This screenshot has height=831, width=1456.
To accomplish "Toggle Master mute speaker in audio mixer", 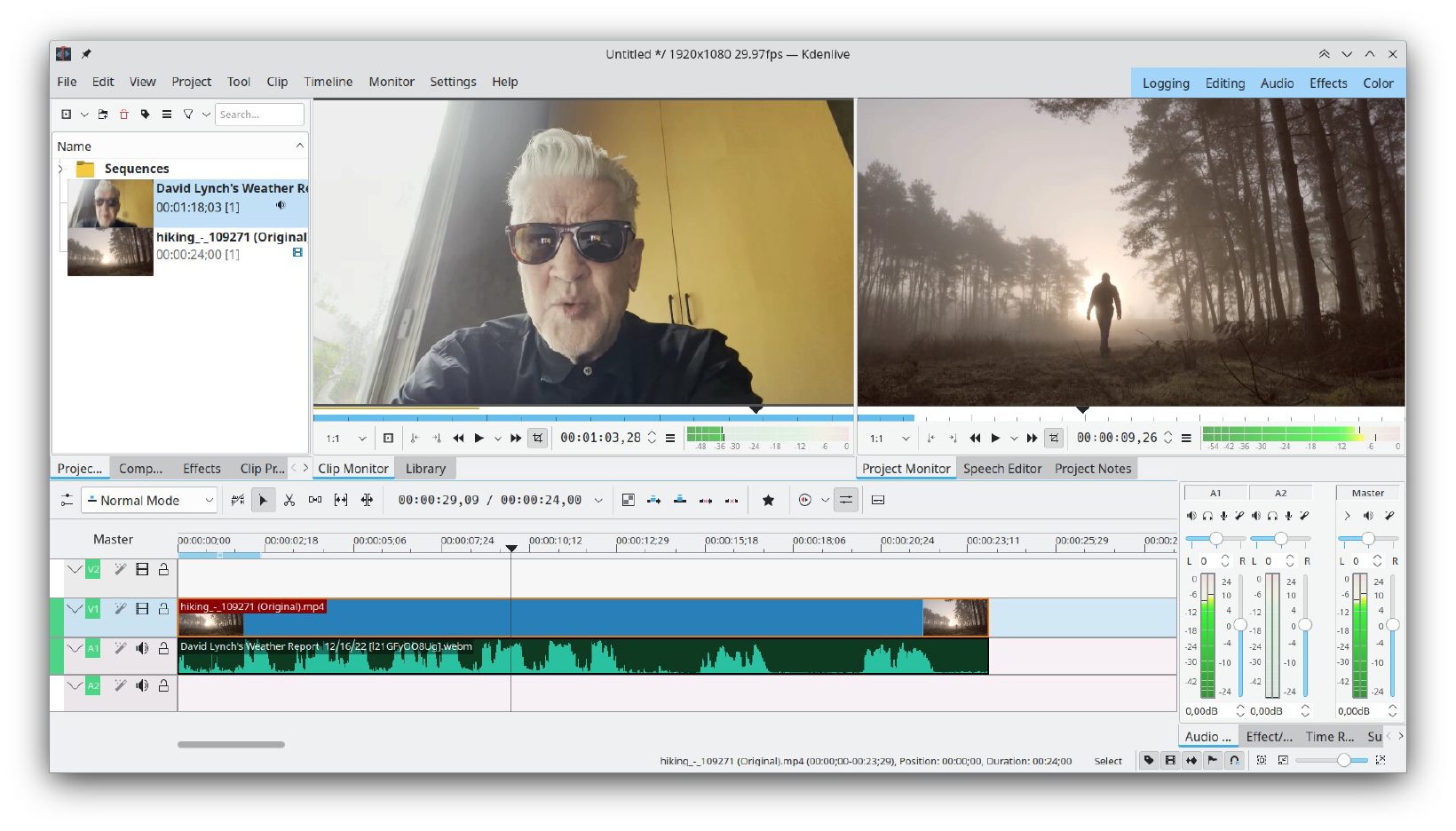I will coord(1368,516).
